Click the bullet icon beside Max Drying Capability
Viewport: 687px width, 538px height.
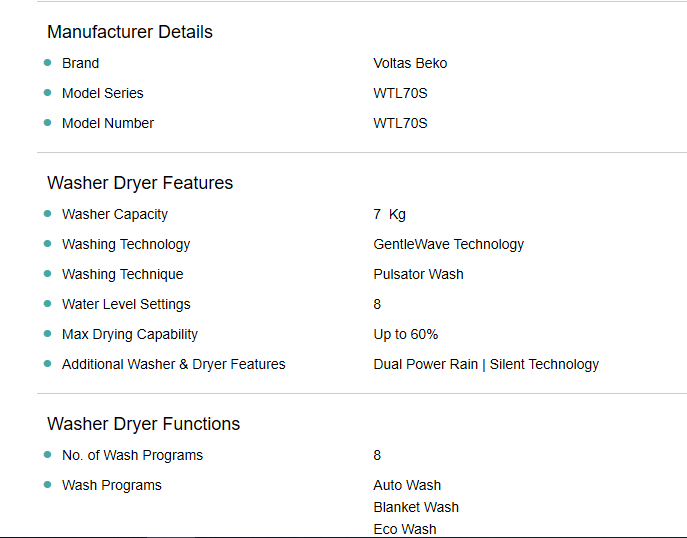48,334
